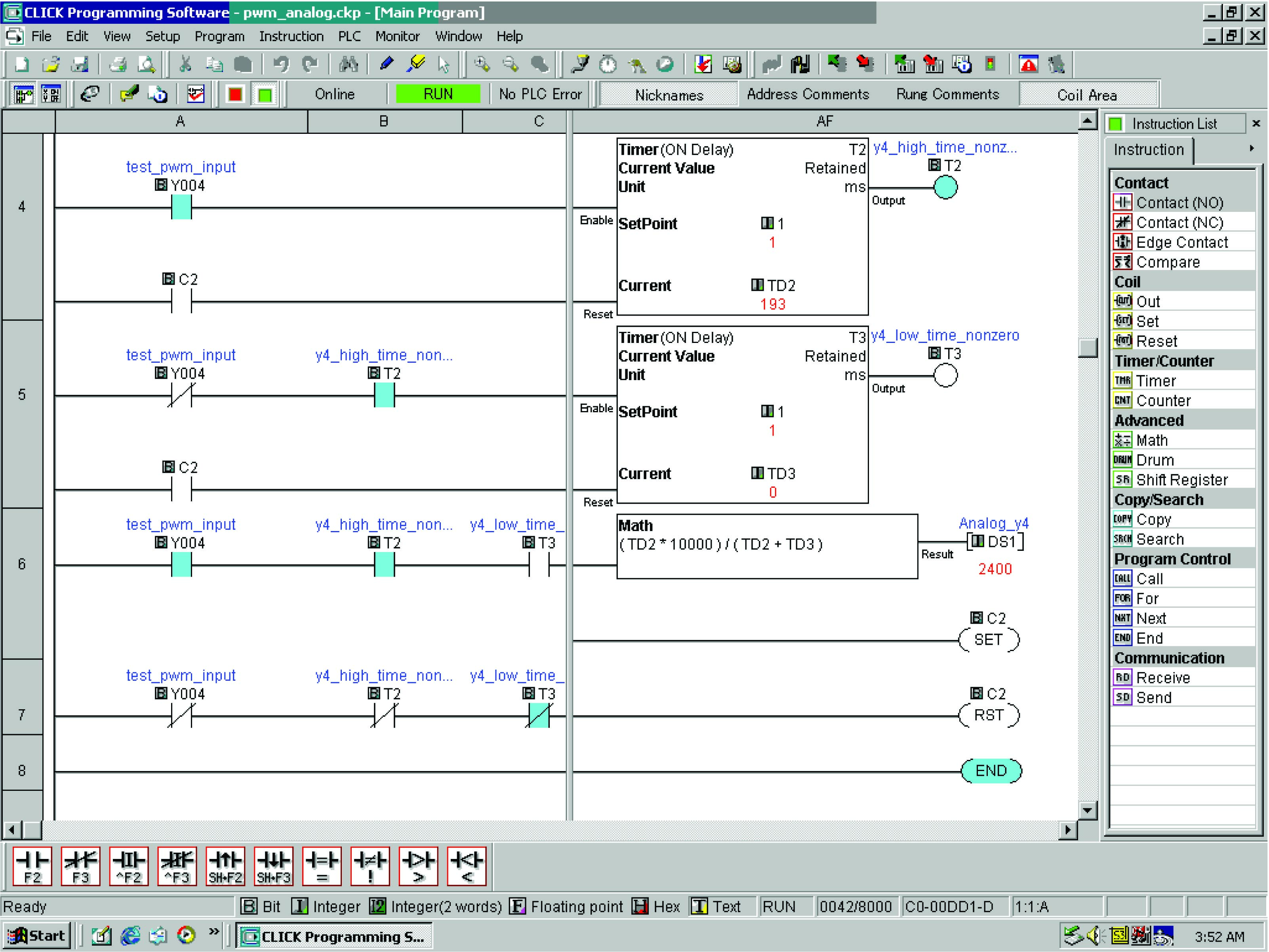Click the greater-than compare shortcut icon
Viewport: 1269px width, 952px height.
418,866
